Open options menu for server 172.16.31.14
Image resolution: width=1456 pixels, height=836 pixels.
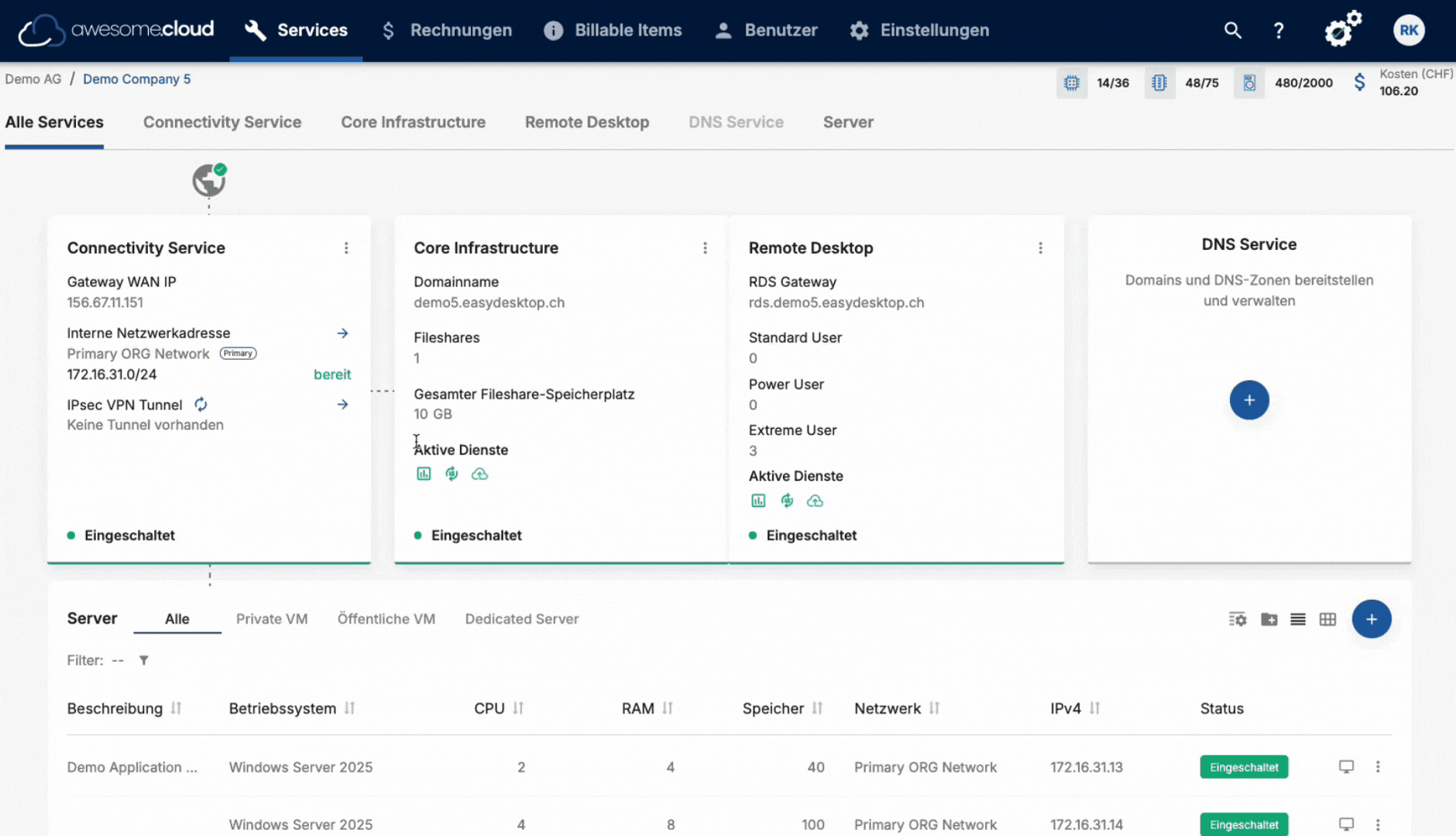[x=1378, y=824]
